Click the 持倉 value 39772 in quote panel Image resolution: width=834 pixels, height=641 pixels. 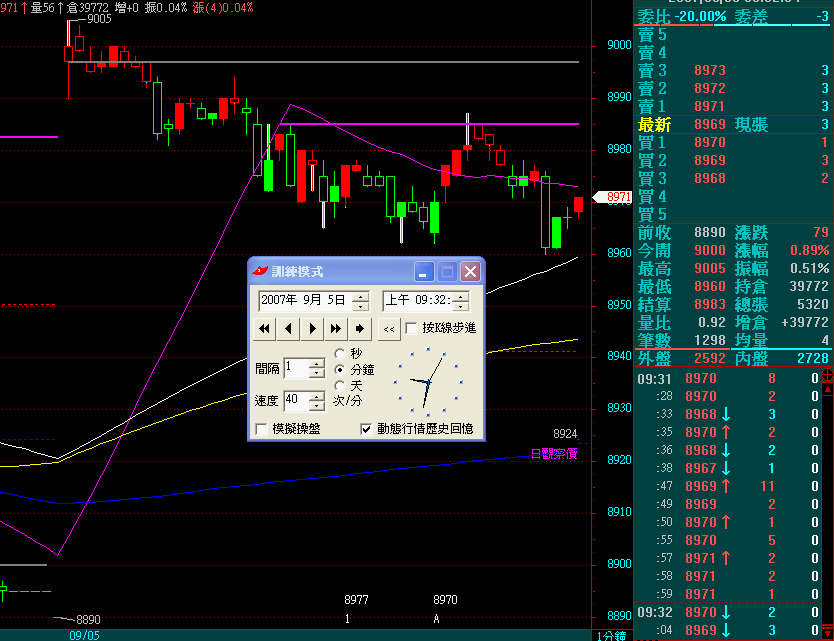tap(808, 287)
